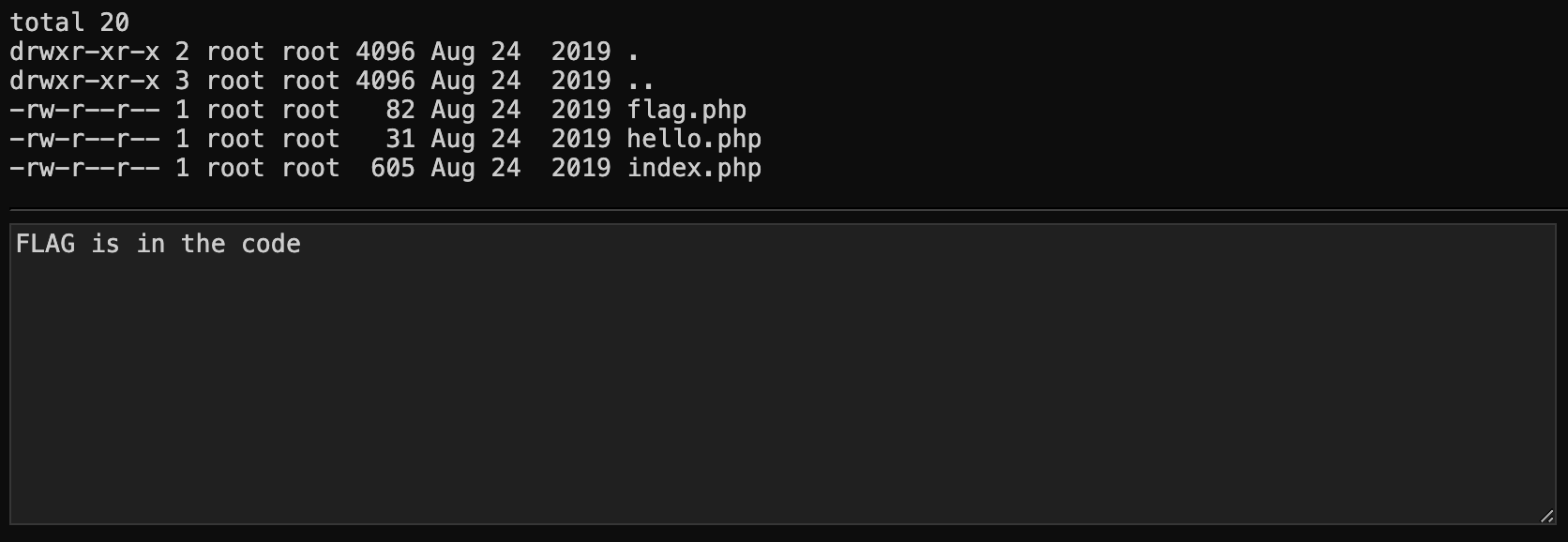The height and width of the screenshot is (542, 1568).
Task: Click the 82 file size of flag.php
Action: 400,110
